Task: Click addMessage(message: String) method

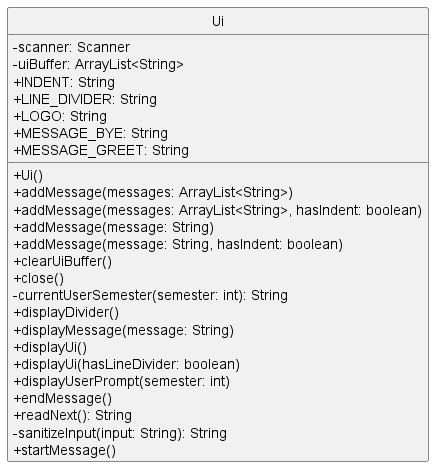Action: click(x=114, y=227)
